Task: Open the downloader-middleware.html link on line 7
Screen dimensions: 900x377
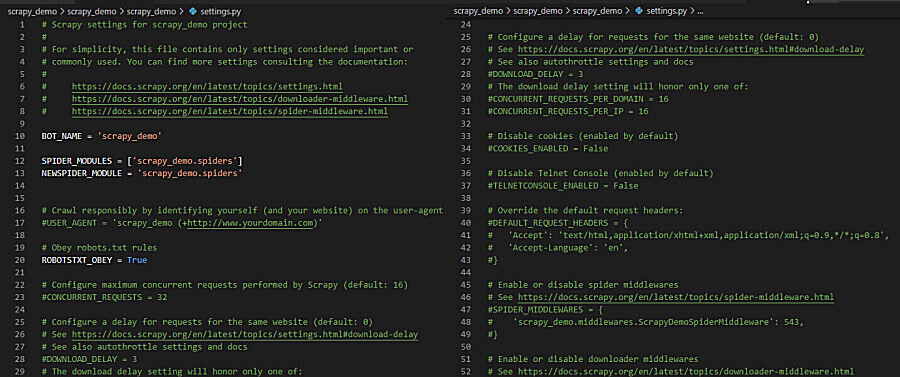Action: (240, 99)
